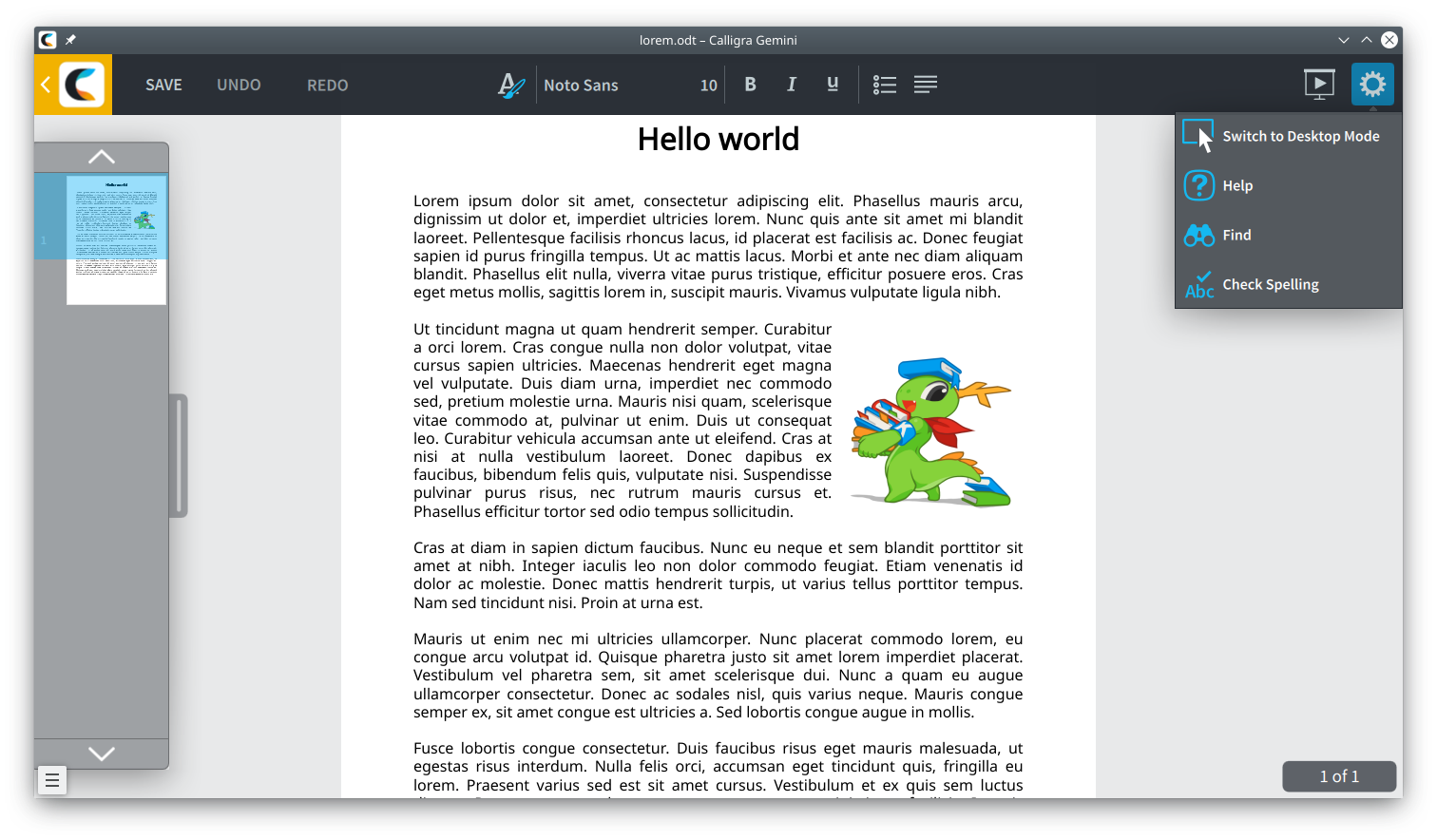Open the paragraph alignment options
Screen dimensions: 1437x840
[925, 85]
